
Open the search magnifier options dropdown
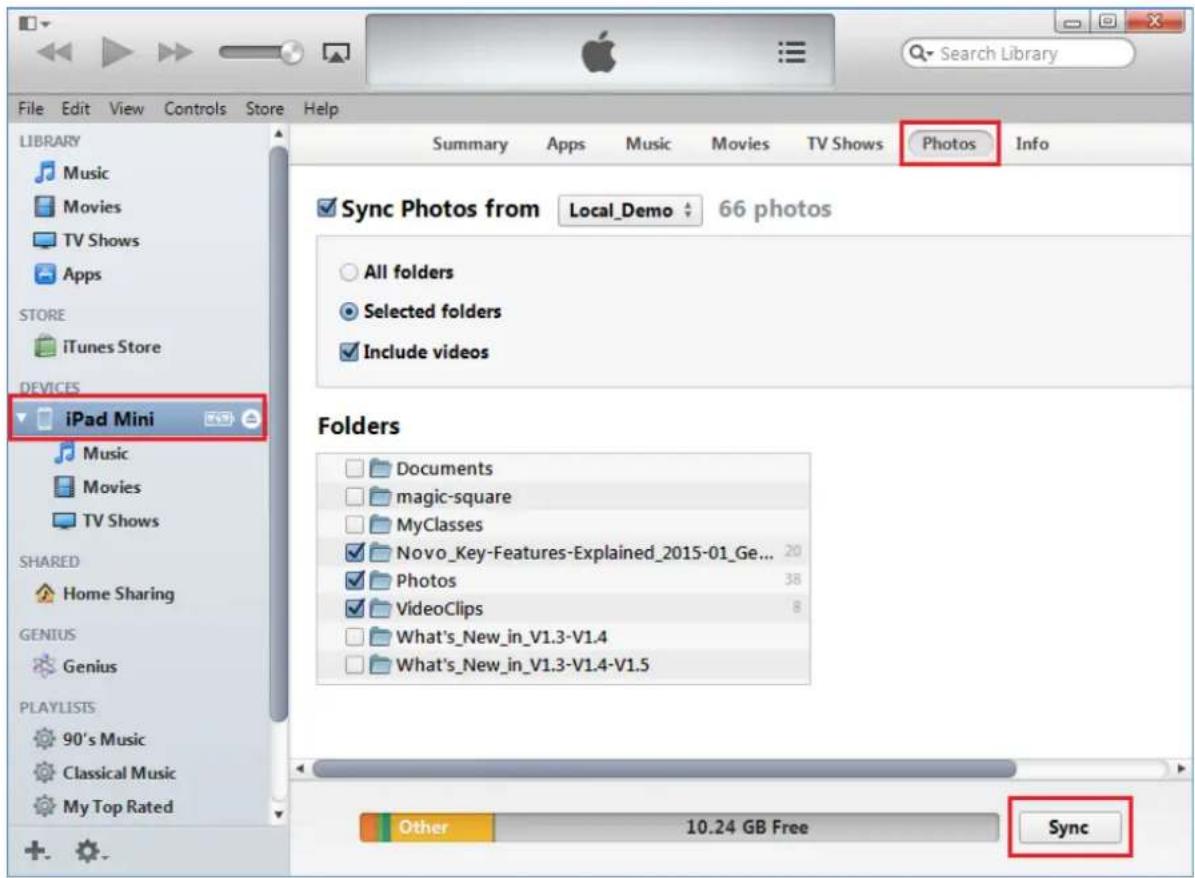tap(921, 53)
